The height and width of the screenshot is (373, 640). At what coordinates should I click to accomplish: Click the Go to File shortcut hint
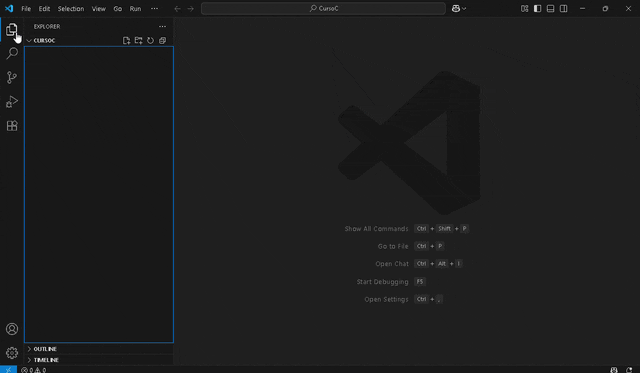click(x=411, y=246)
